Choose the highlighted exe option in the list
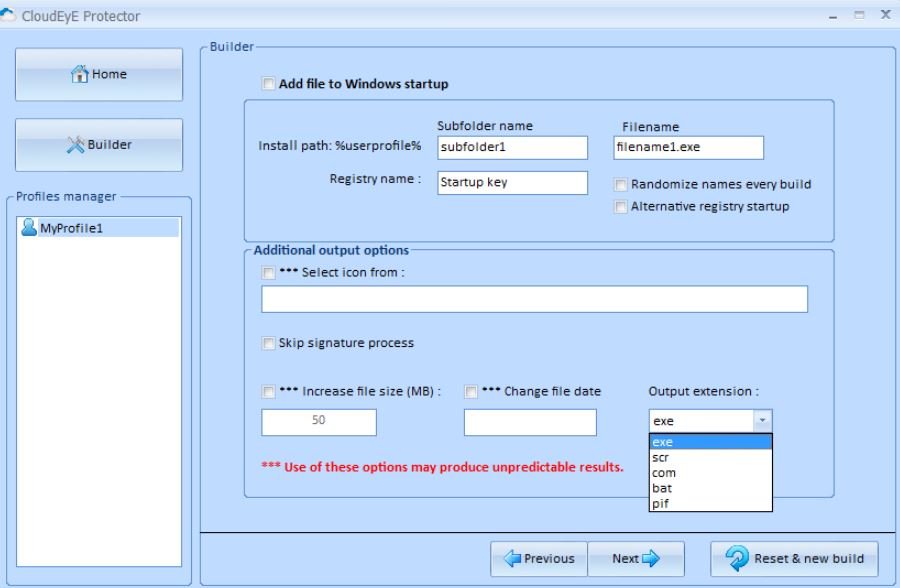This screenshot has width=900, height=588. (x=711, y=442)
